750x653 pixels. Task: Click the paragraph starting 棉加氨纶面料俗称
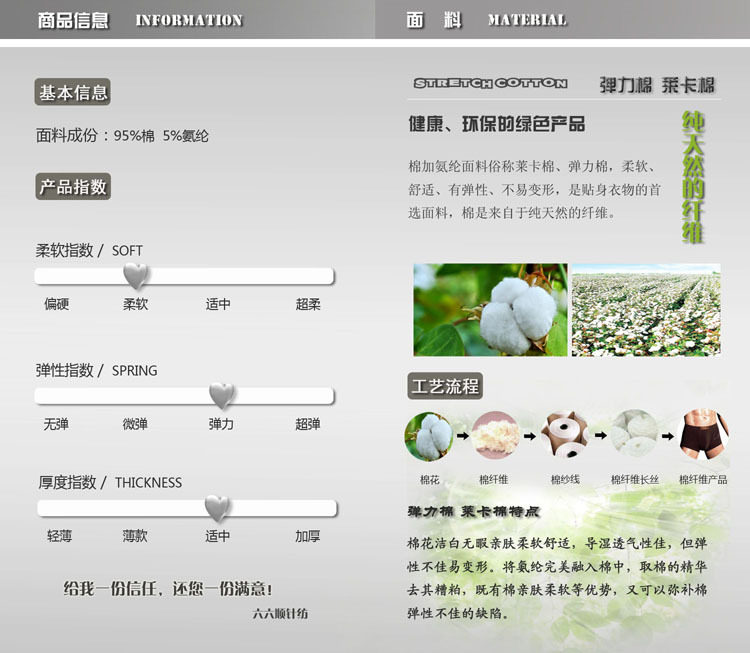tap(534, 189)
